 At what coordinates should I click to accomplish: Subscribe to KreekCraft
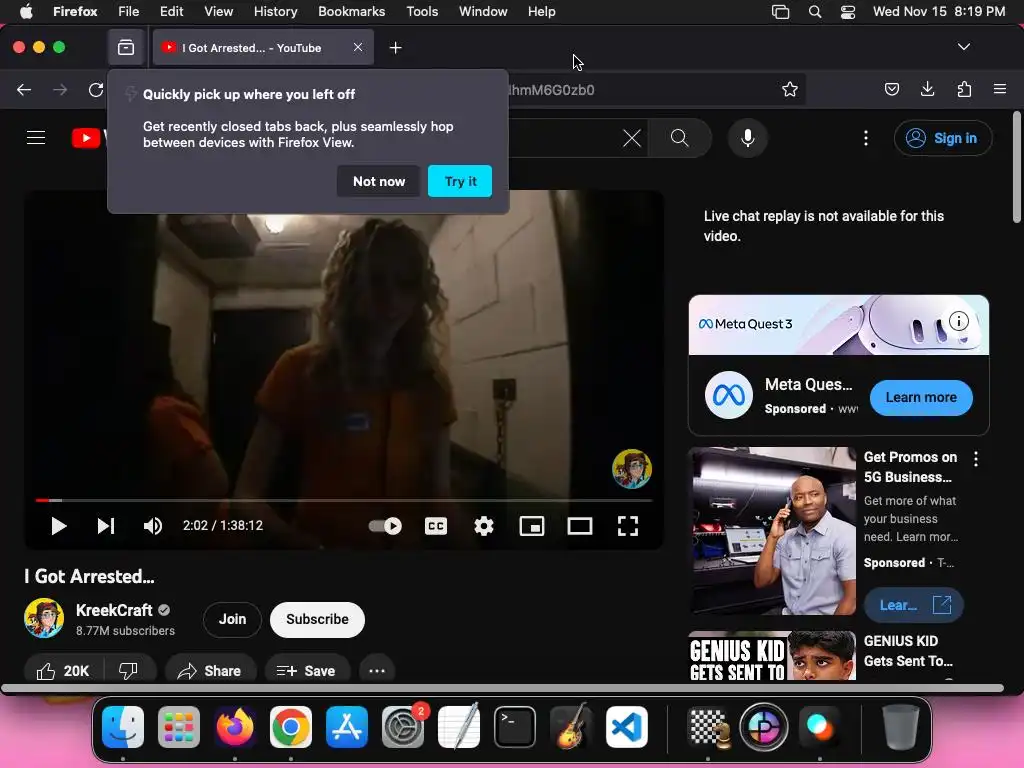point(317,619)
